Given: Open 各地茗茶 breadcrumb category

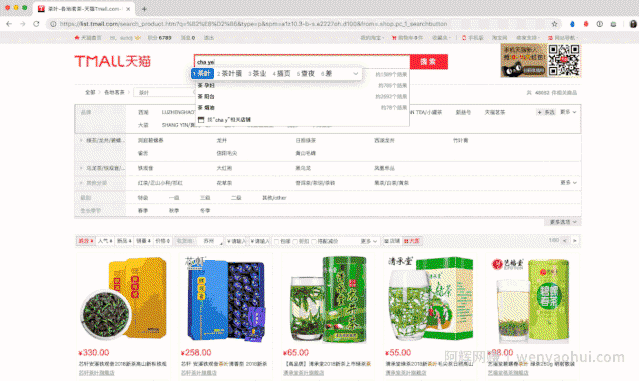Looking at the screenshot, I should (114, 92).
